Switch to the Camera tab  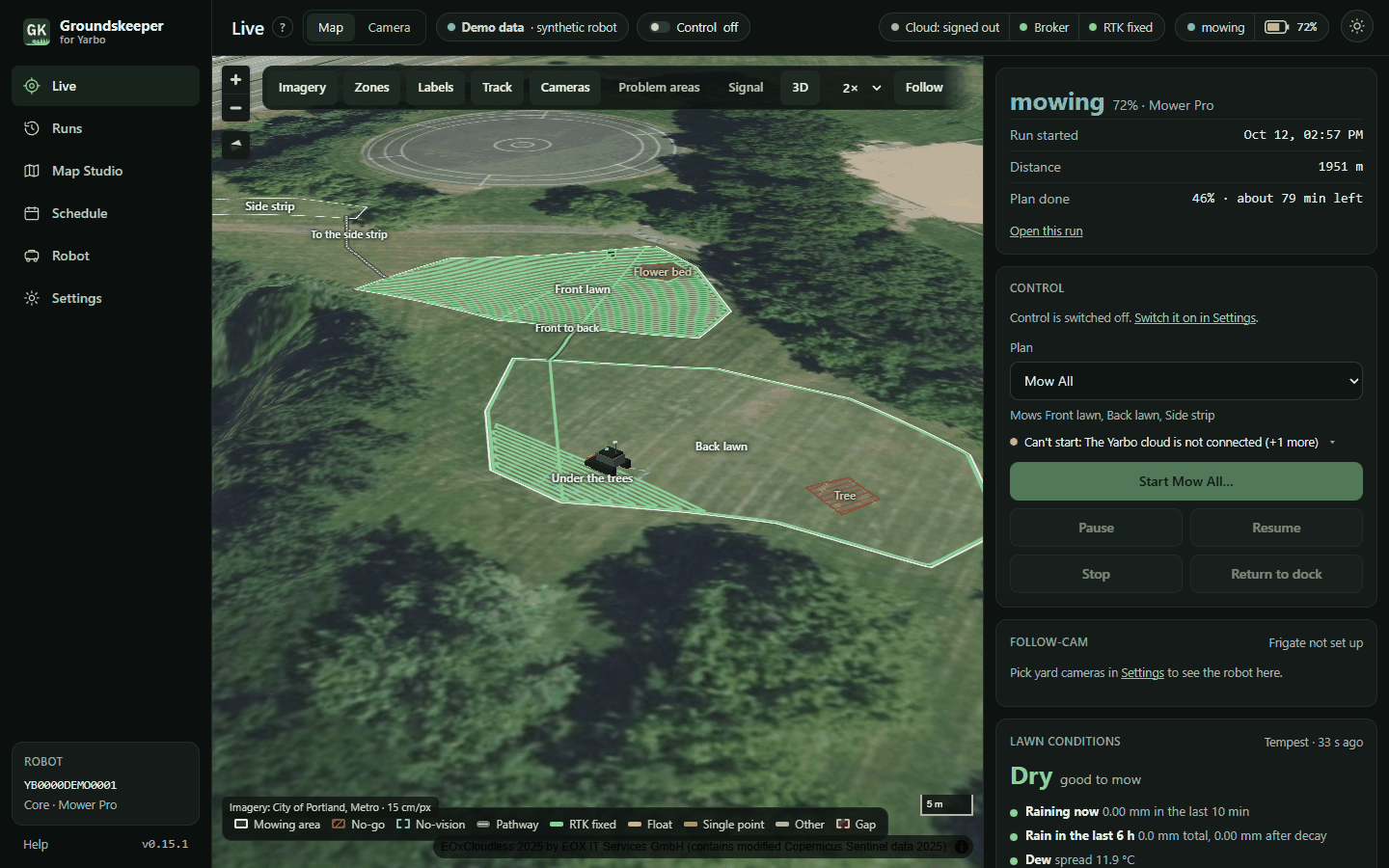coord(389,27)
